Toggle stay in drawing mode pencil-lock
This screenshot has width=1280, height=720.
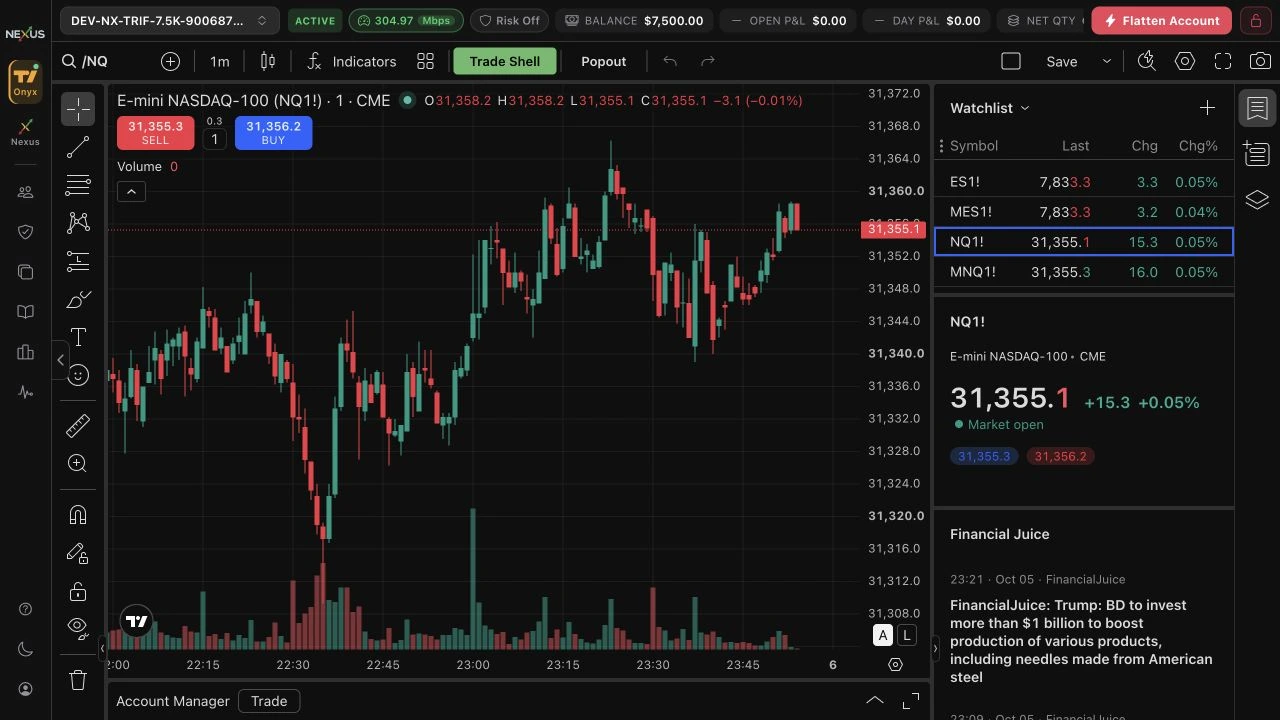[78, 553]
